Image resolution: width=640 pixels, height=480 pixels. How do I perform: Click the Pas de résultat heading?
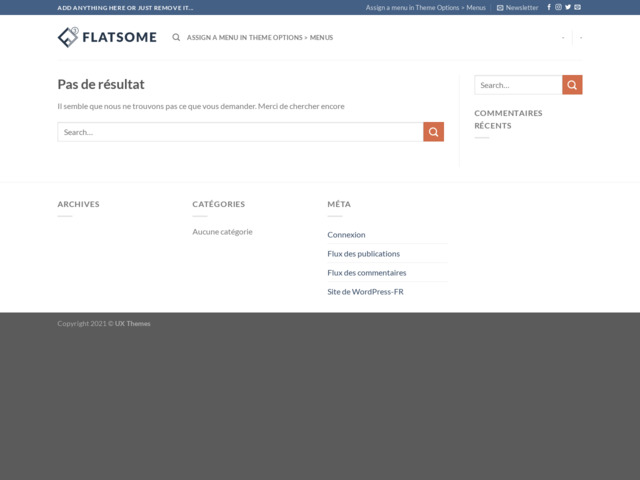pyautogui.click(x=101, y=85)
